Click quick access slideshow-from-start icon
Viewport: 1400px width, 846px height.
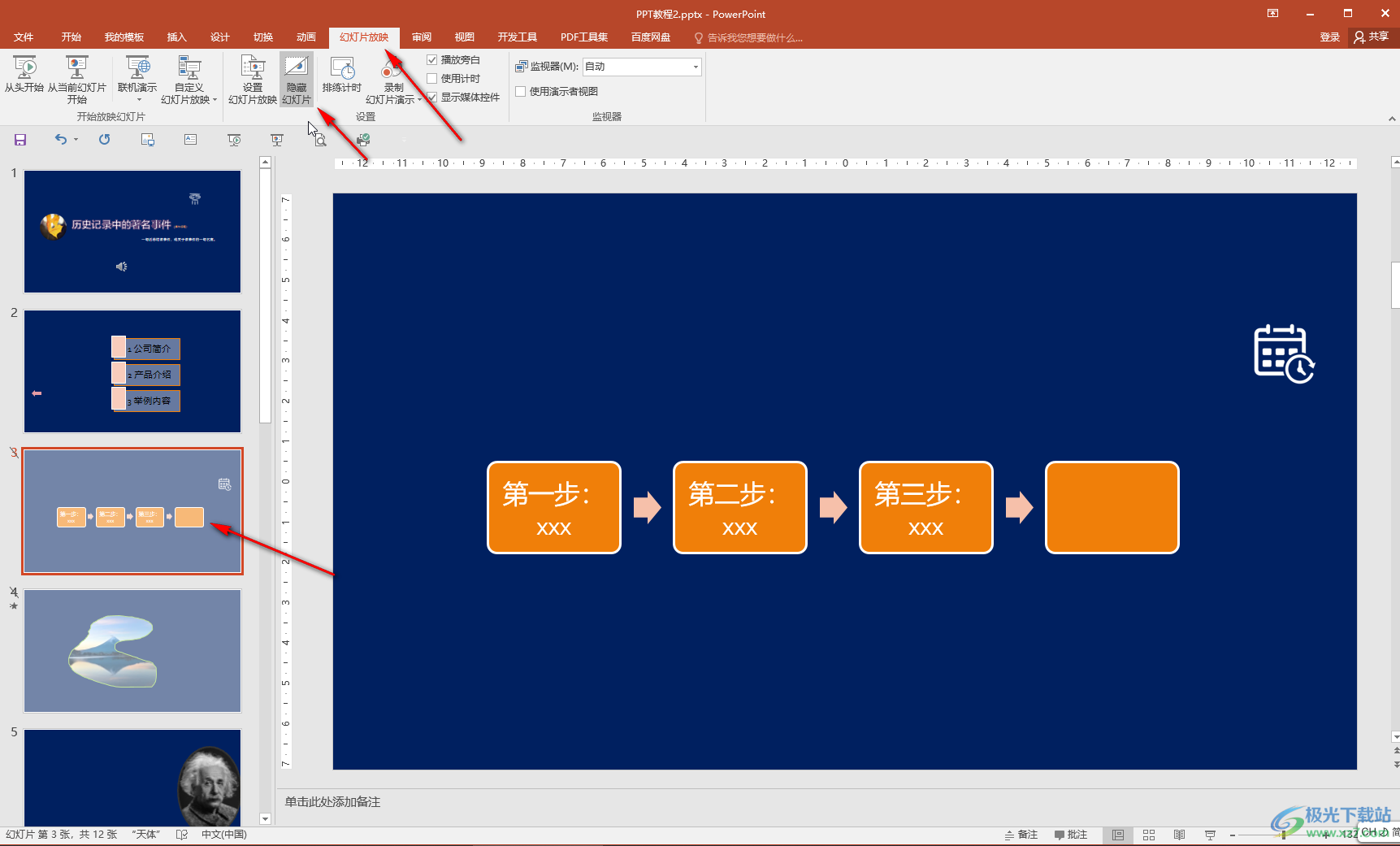(x=234, y=140)
